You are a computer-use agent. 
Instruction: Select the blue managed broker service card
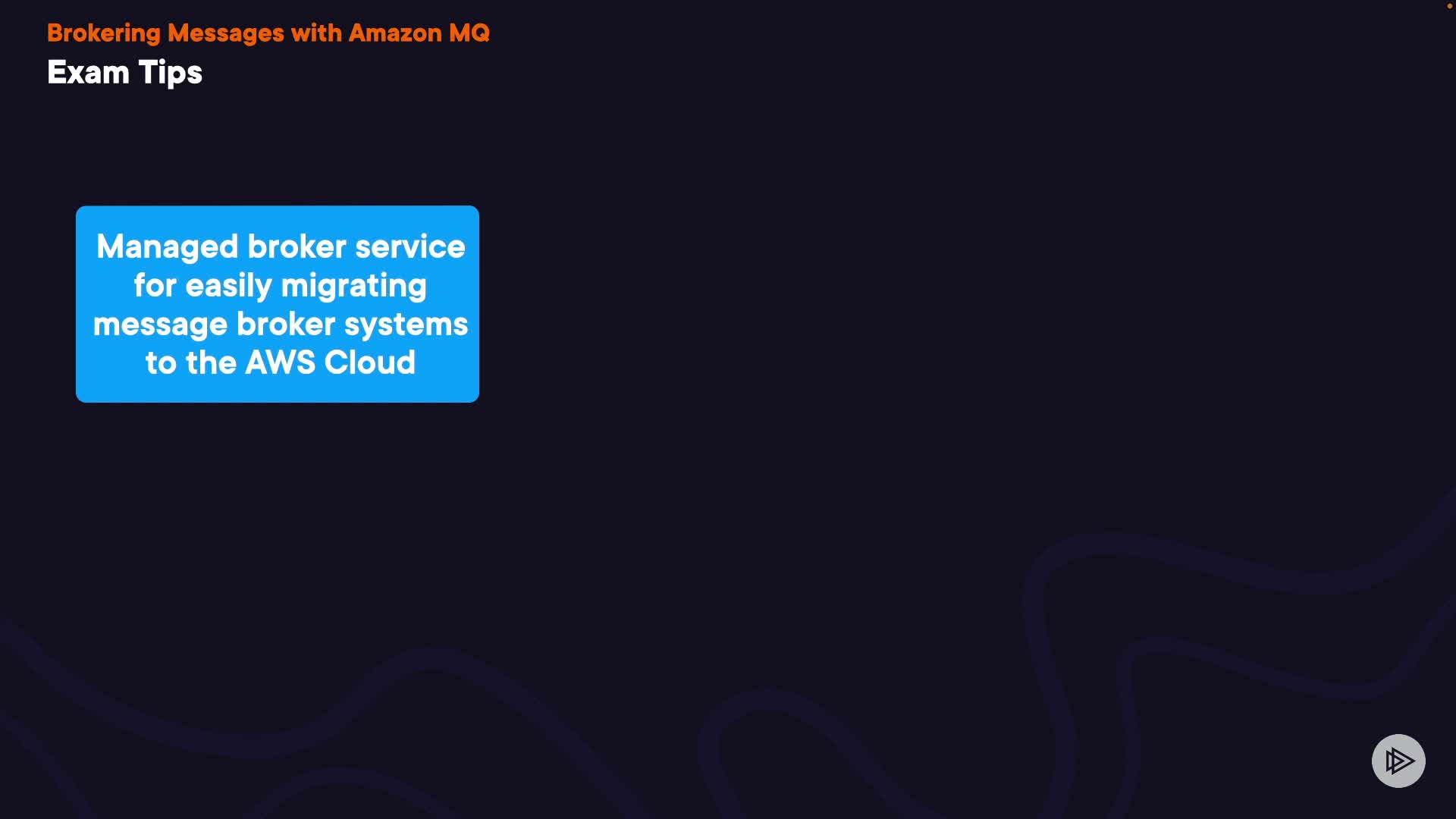[278, 304]
